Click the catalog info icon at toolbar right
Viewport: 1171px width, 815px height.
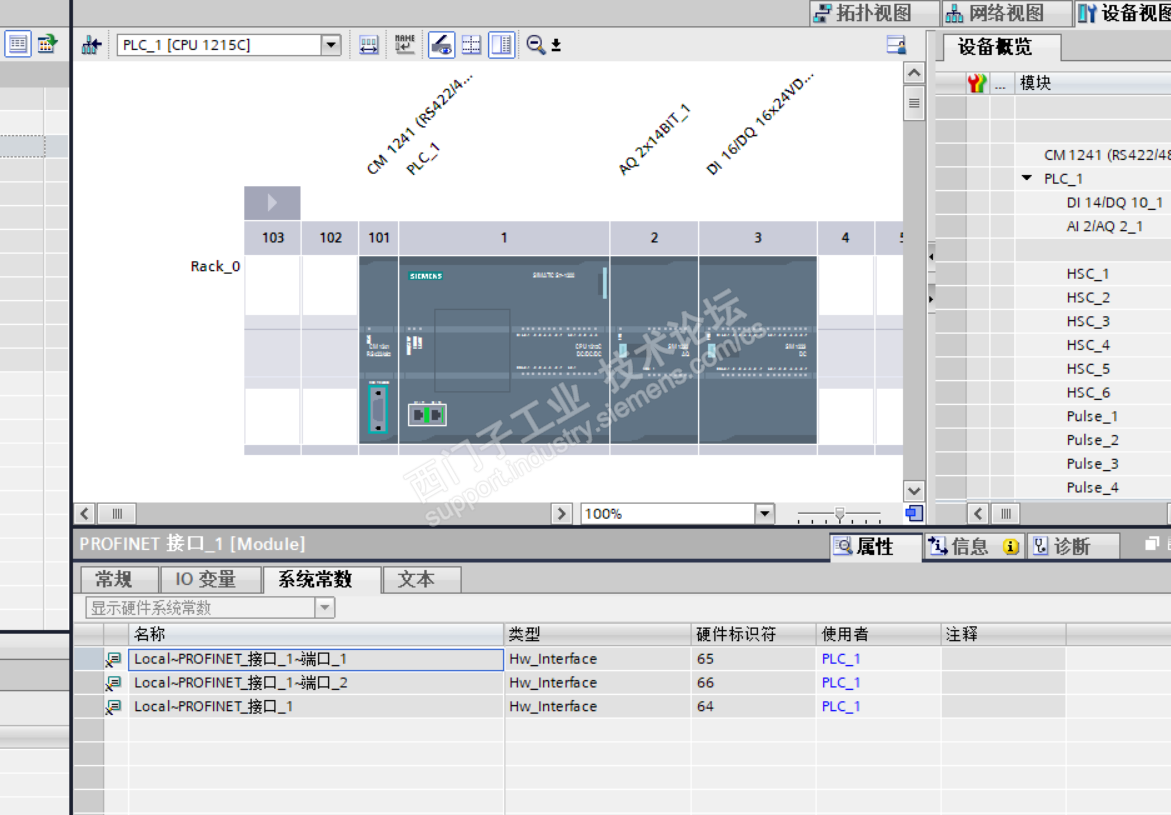click(x=896, y=45)
